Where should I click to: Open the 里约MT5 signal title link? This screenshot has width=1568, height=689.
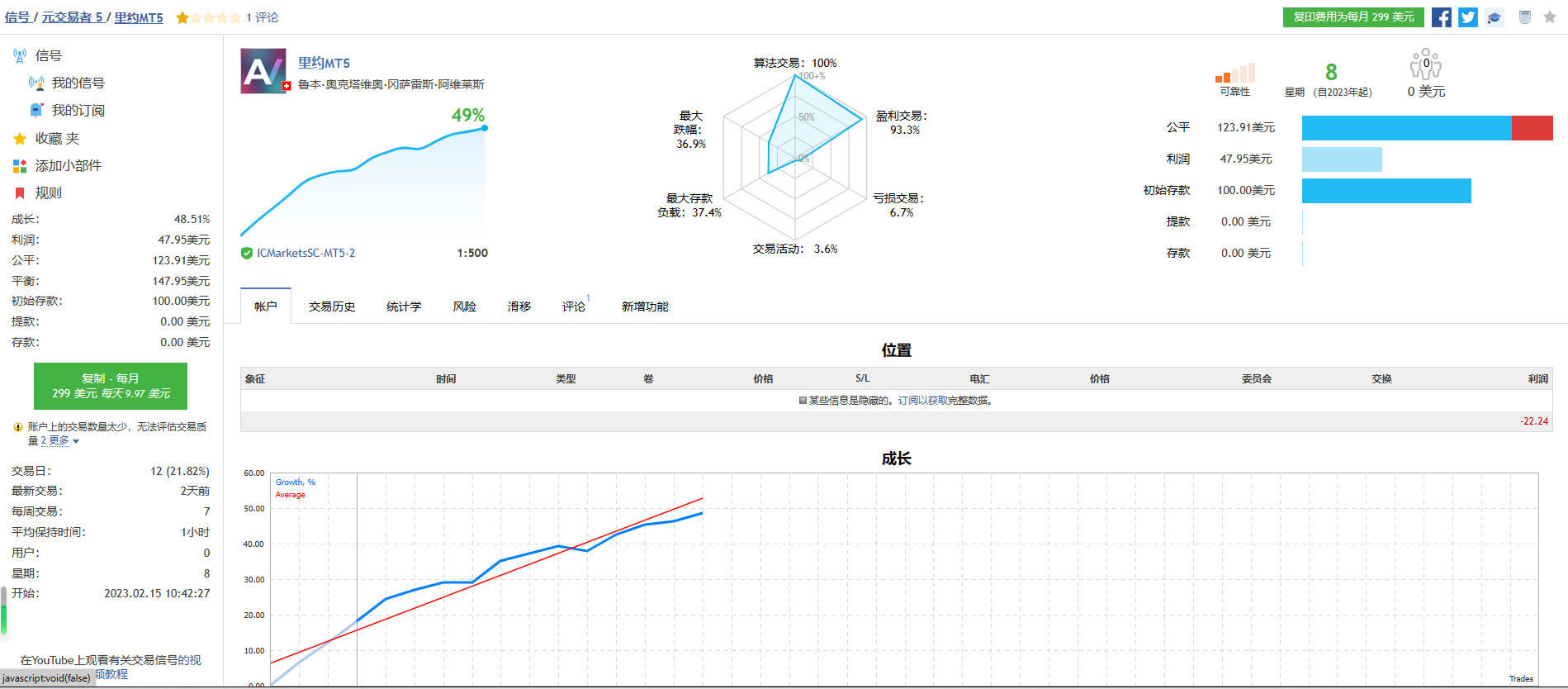(324, 63)
